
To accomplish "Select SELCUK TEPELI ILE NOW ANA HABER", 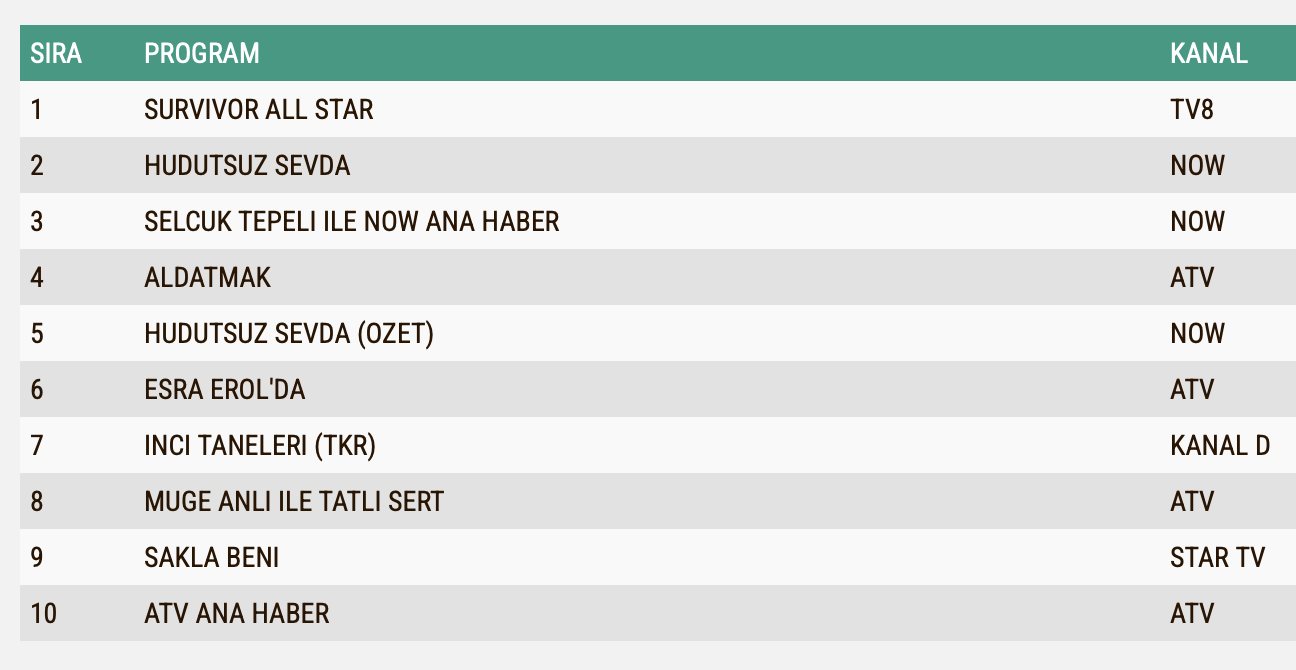I will pos(351,221).
